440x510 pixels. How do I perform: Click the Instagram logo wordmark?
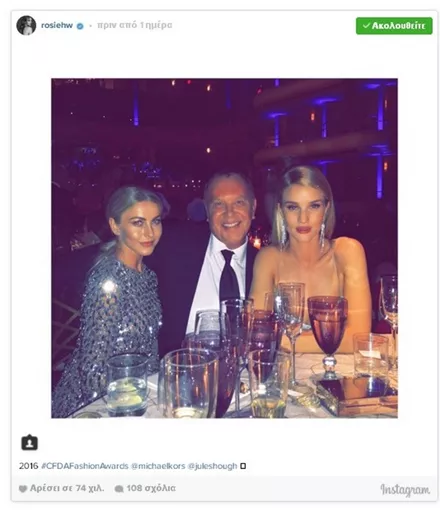[405, 490]
